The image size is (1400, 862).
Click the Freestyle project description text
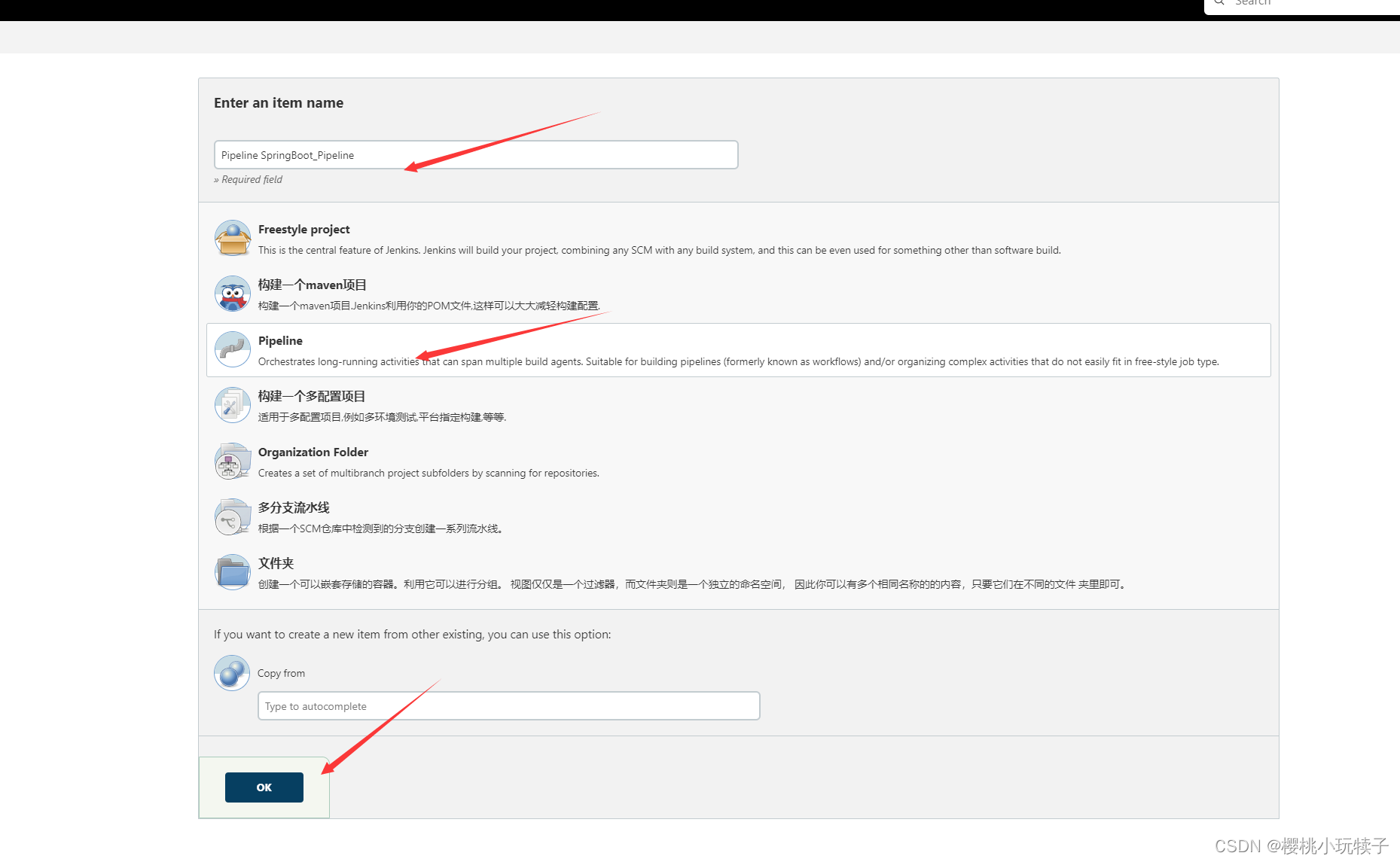[660, 251]
